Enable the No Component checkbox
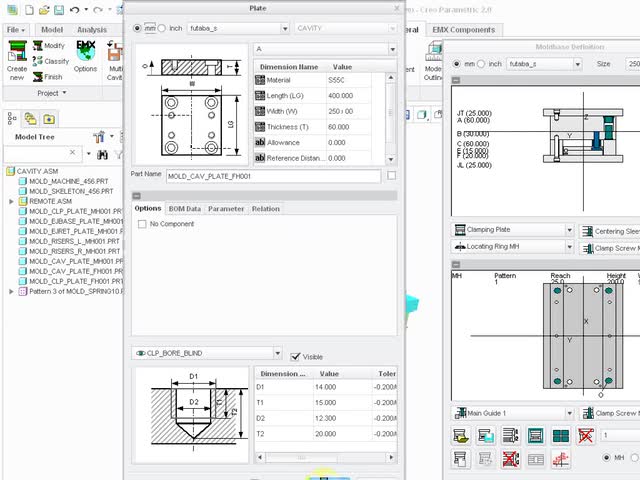 pos(142,224)
